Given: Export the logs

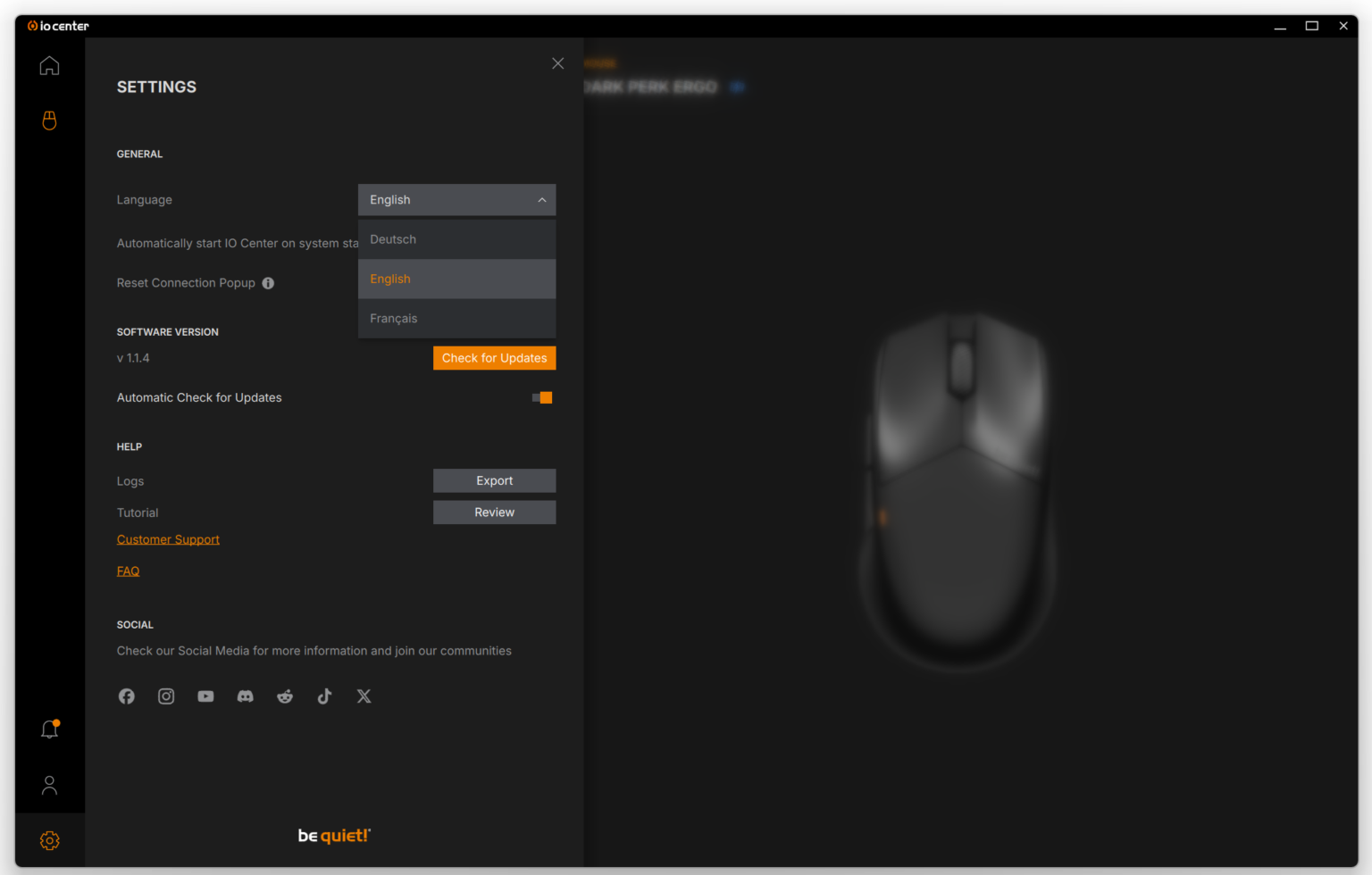Looking at the screenshot, I should pos(494,480).
